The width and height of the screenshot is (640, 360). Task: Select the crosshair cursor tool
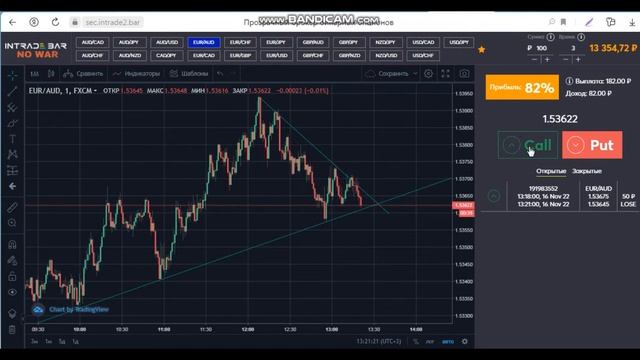pos(13,75)
